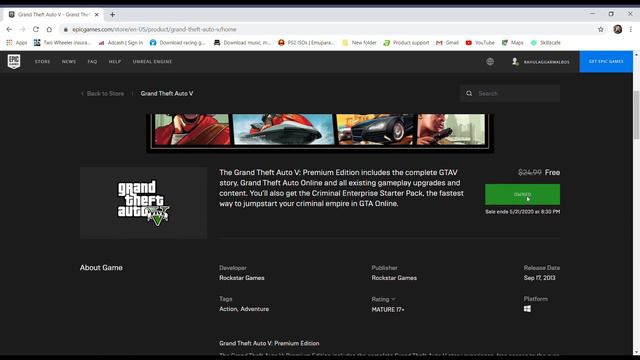Viewport: 640px width, 360px height.
Task: Open the Maps bookmark
Action: pyautogui.click(x=512, y=42)
